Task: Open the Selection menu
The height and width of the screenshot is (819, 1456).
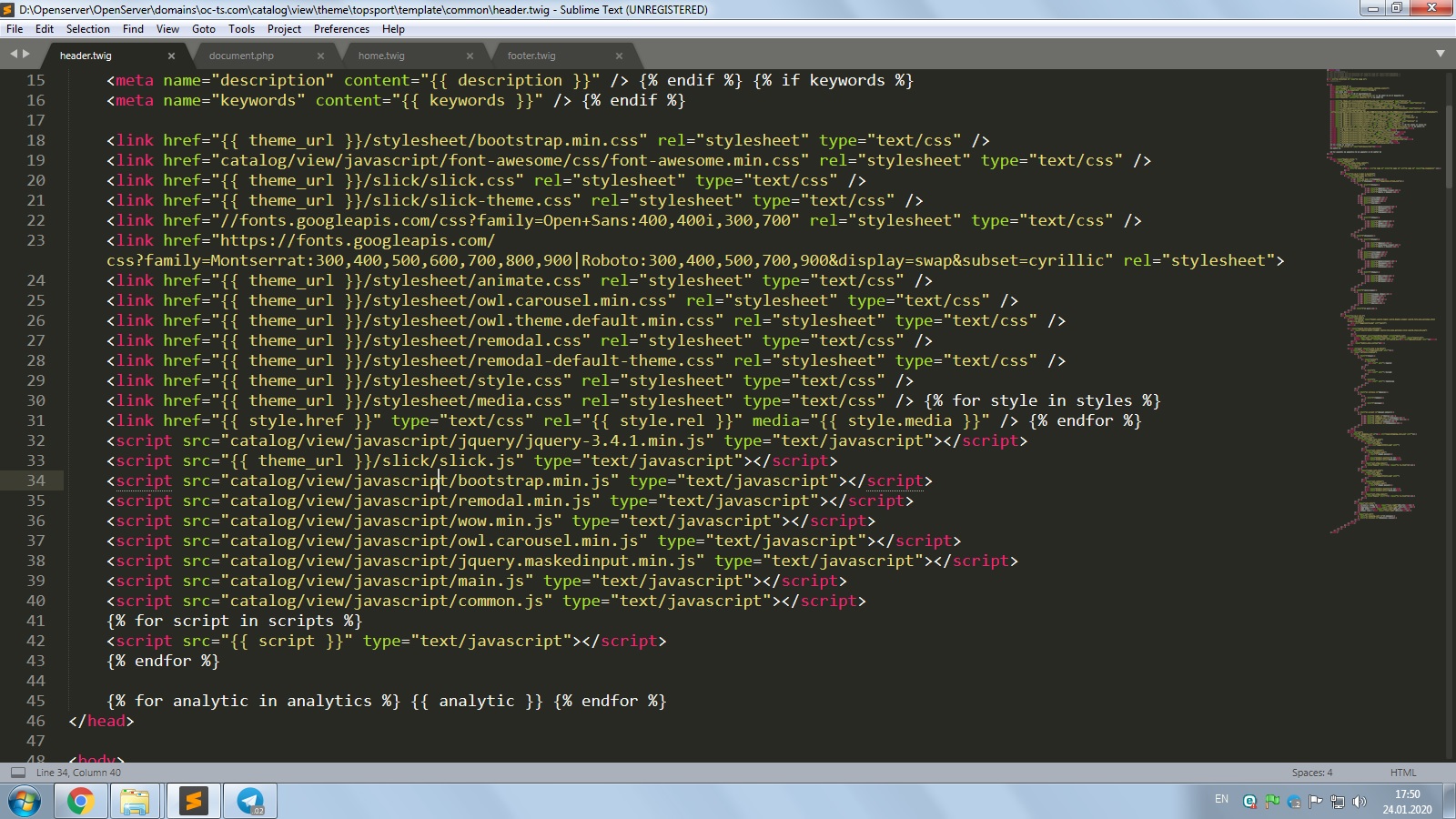Action: 88,29
